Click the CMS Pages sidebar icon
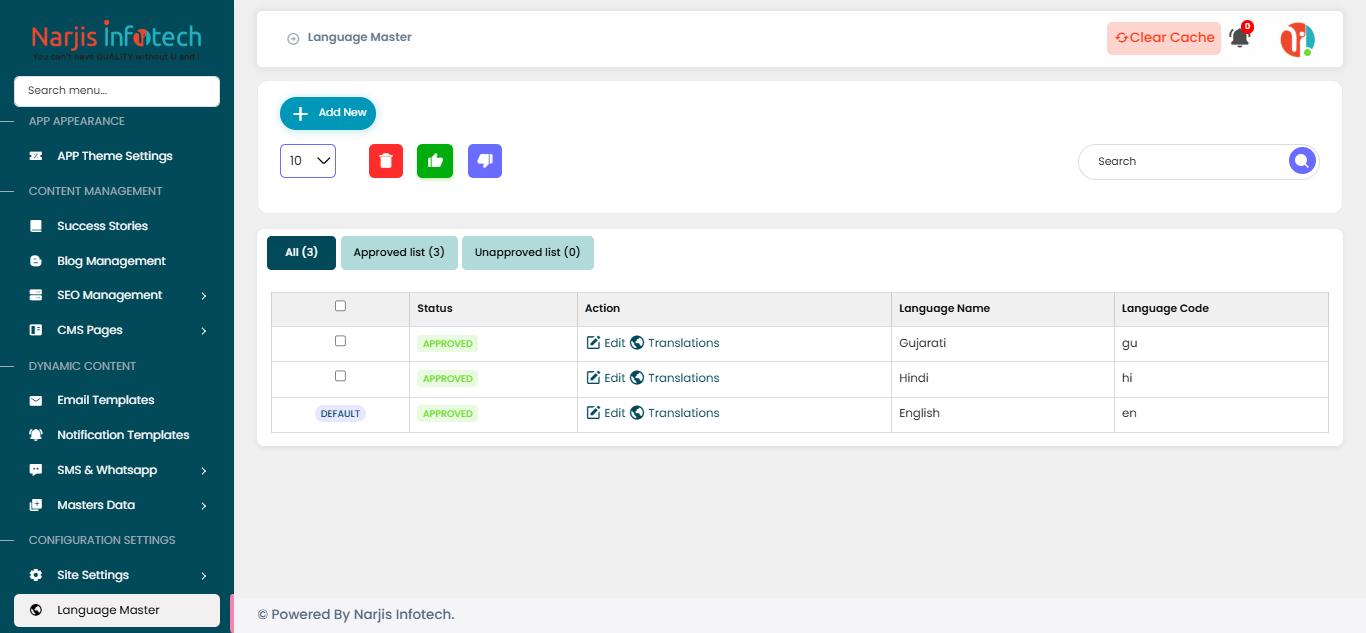Image resolution: width=1366 pixels, height=633 pixels. [36, 330]
